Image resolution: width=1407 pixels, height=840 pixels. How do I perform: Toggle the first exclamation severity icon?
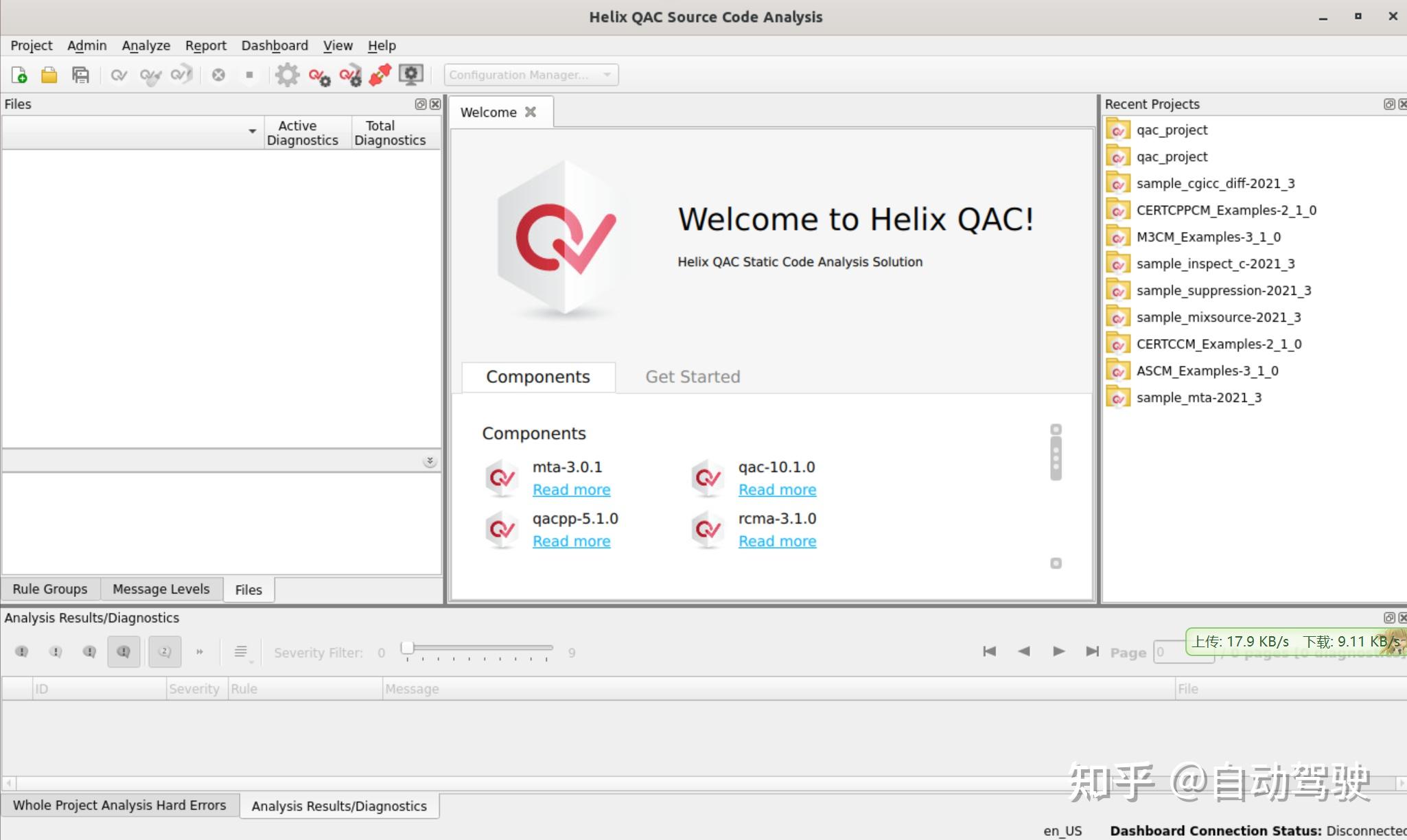(x=21, y=651)
